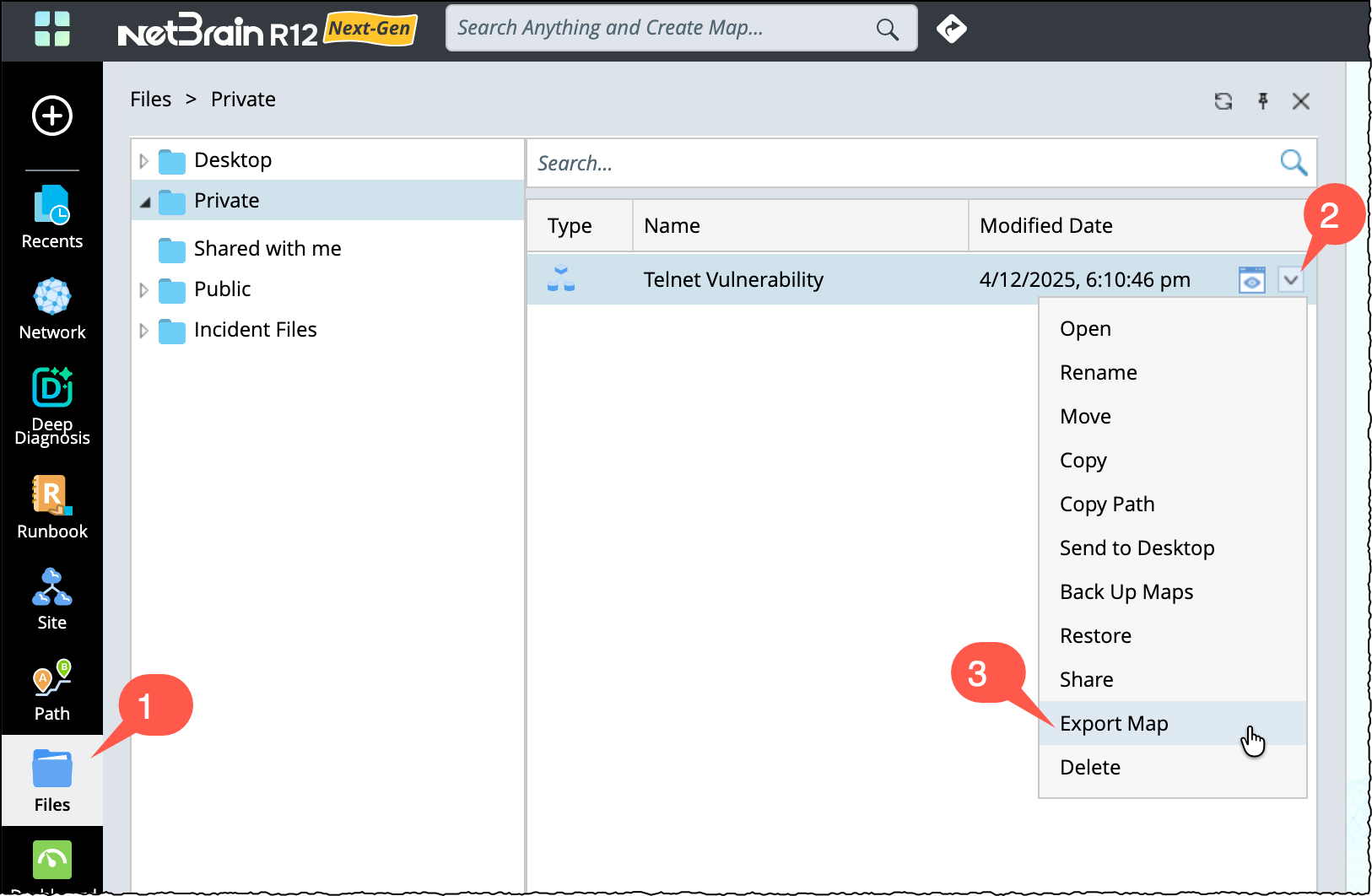This screenshot has width=1372, height=896.
Task: Sort by the Type column header
Action: coord(580,225)
